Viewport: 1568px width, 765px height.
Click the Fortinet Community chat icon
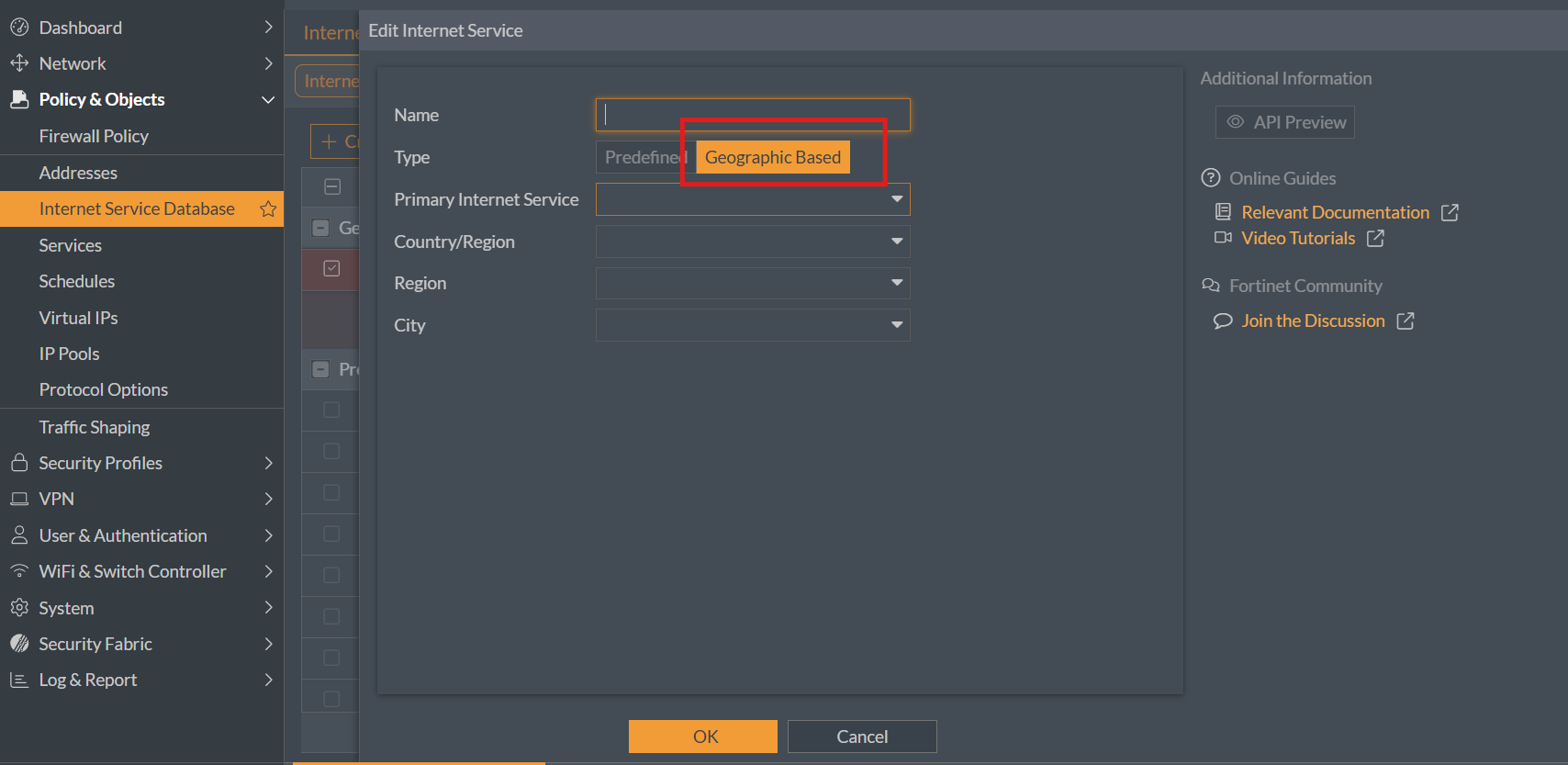(1211, 286)
